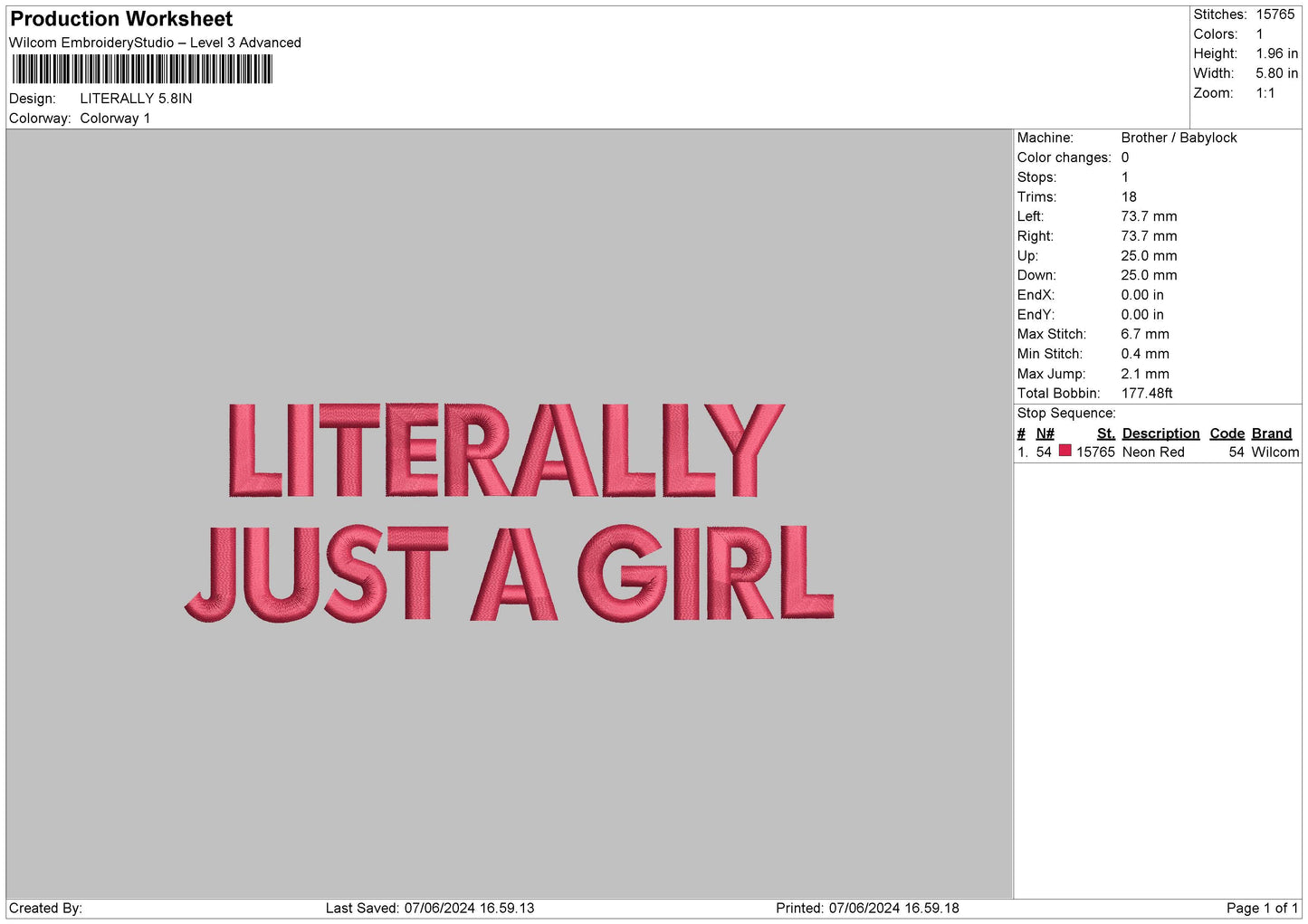Click the Left value 73.7 mm
The height and width of the screenshot is (924, 1308).
click(x=1149, y=216)
